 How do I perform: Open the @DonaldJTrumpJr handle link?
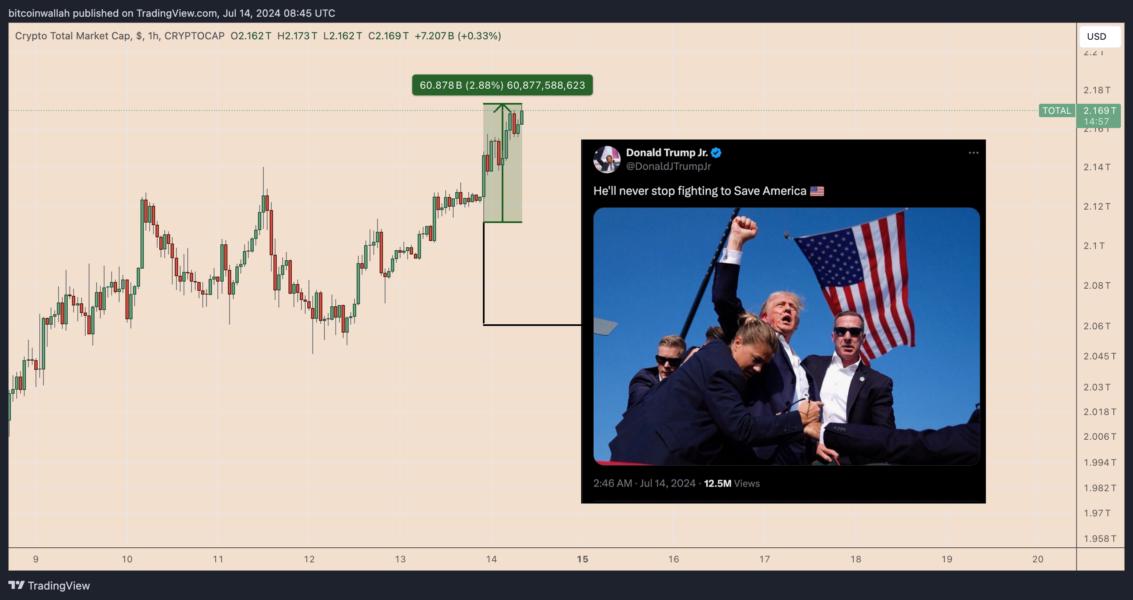tap(668, 166)
